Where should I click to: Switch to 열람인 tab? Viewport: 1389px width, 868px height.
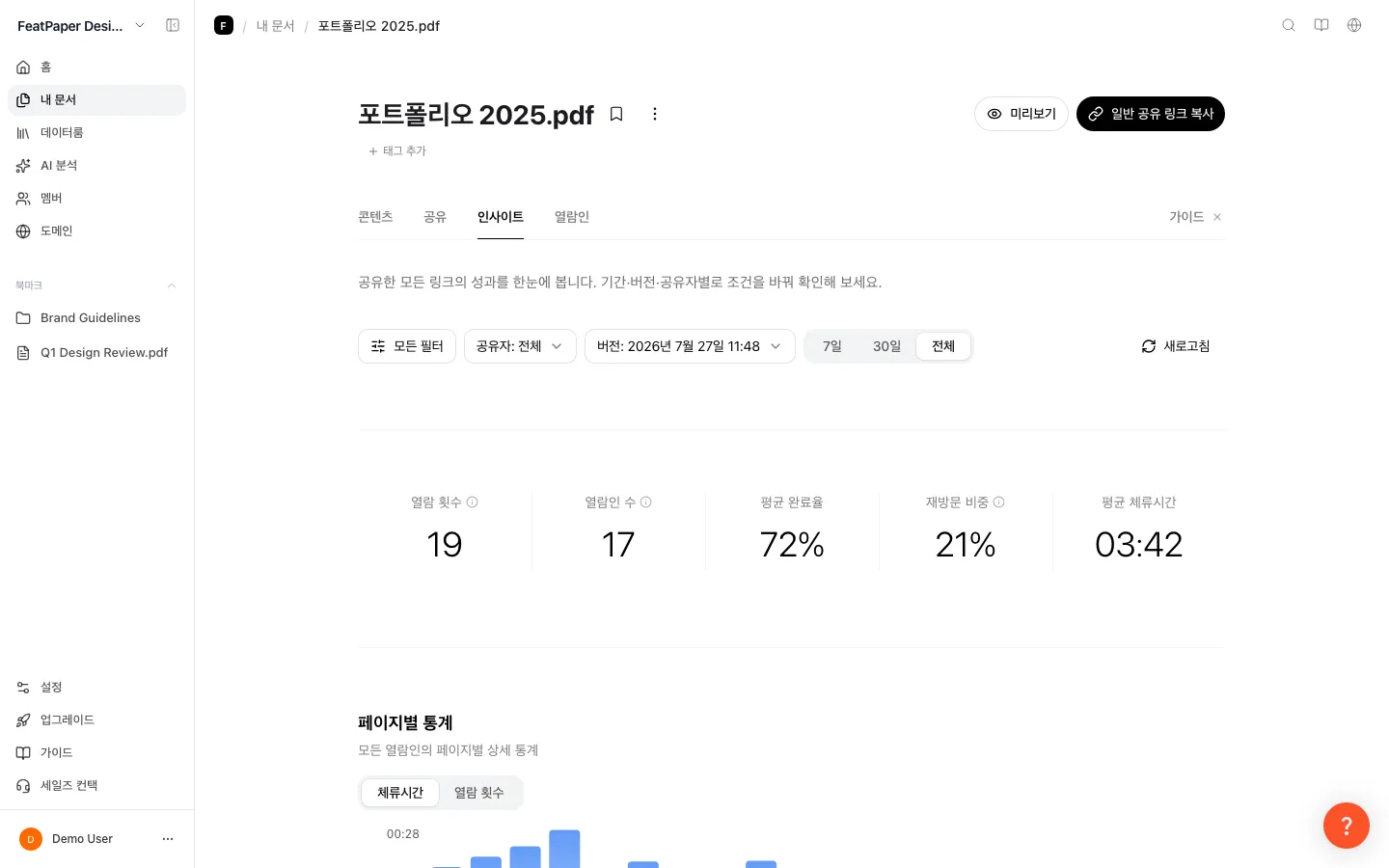pos(572,217)
